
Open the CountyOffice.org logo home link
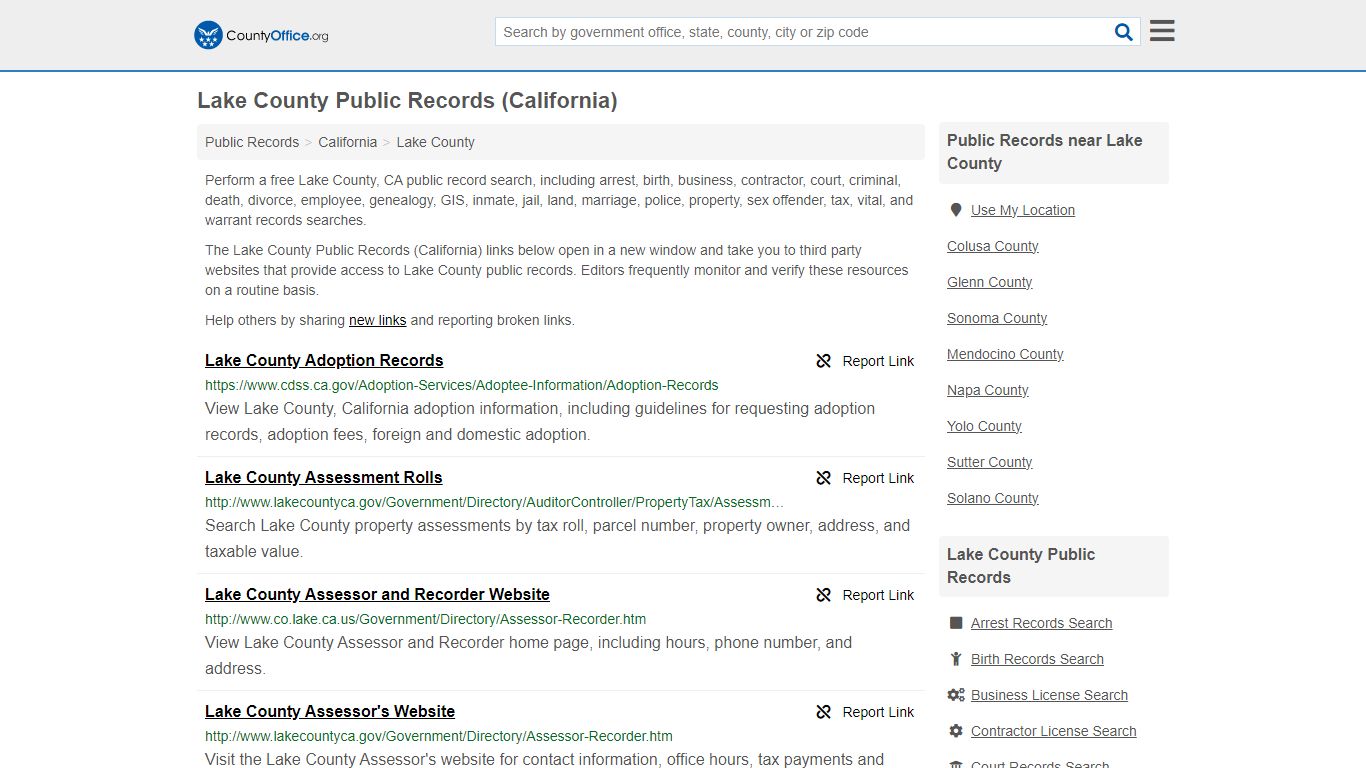[x=261, y=35]
